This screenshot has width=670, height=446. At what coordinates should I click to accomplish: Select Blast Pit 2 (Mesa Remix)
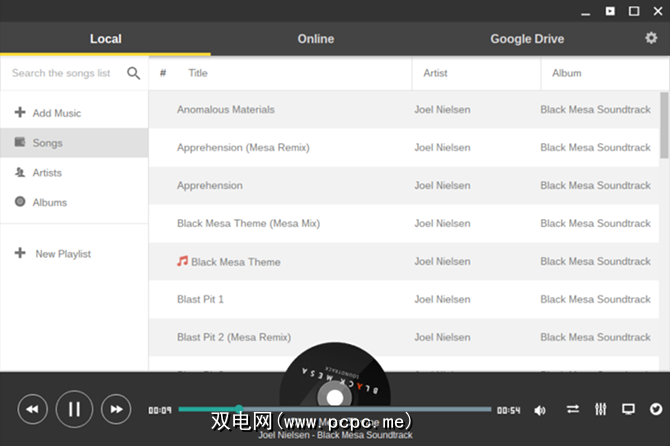234,337
